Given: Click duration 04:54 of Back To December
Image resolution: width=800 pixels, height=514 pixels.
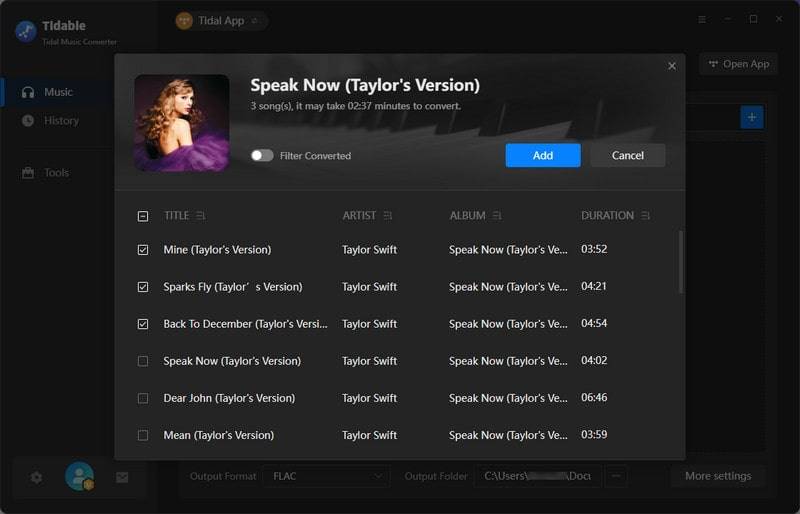Looking at the screenshot, I should (x=594, y=324).
